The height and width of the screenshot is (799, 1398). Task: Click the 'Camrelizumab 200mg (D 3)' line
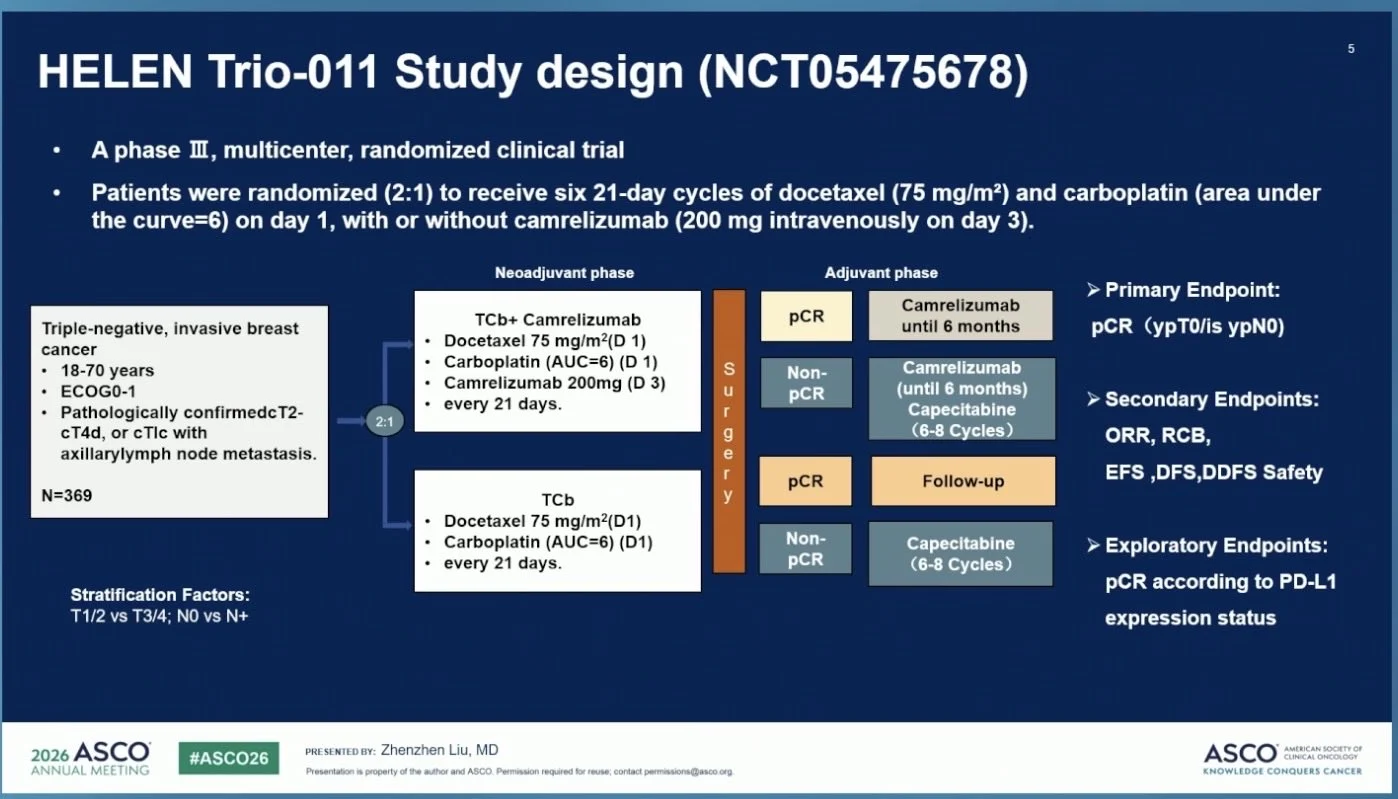(x=554, y=382)
